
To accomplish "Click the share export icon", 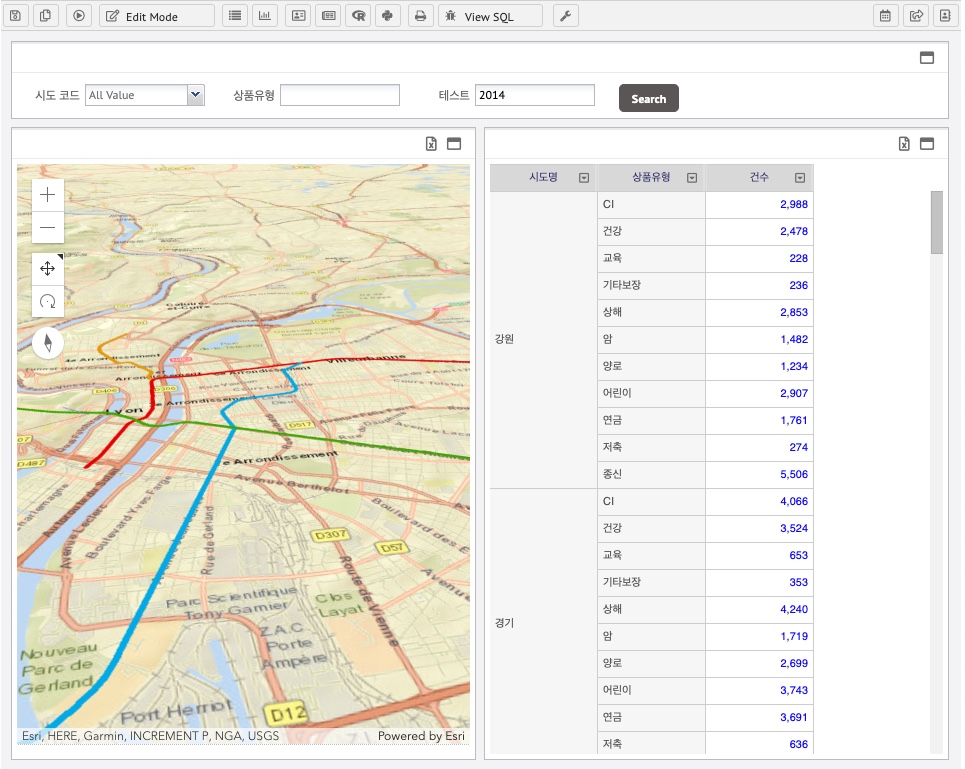I will click(x=916, y=16).
